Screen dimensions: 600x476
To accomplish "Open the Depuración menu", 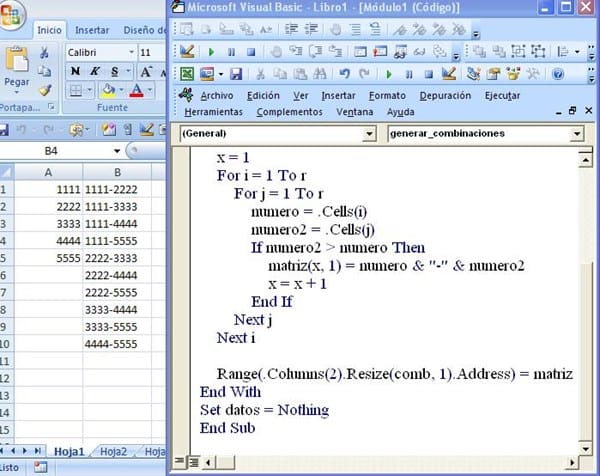I will (x=445, y=95).
